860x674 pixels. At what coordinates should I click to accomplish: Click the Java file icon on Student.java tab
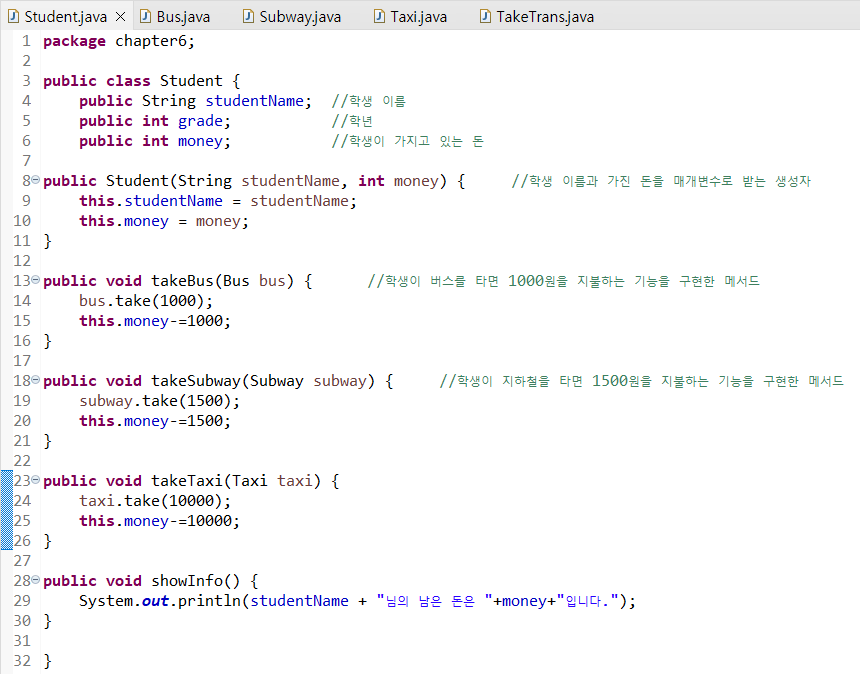(x=13, y=16)
